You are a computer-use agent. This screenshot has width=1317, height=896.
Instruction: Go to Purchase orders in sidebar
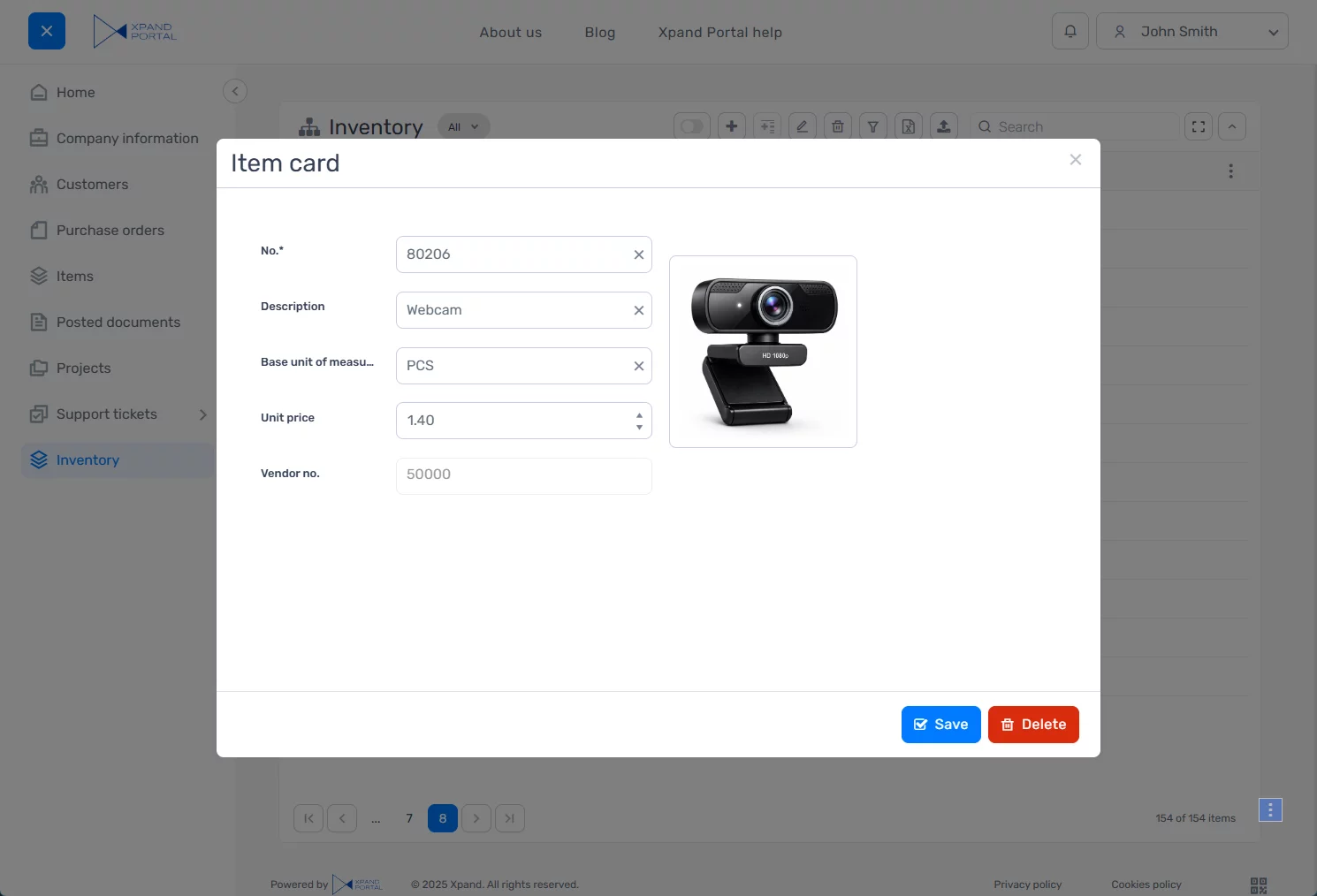click(110, 231)
